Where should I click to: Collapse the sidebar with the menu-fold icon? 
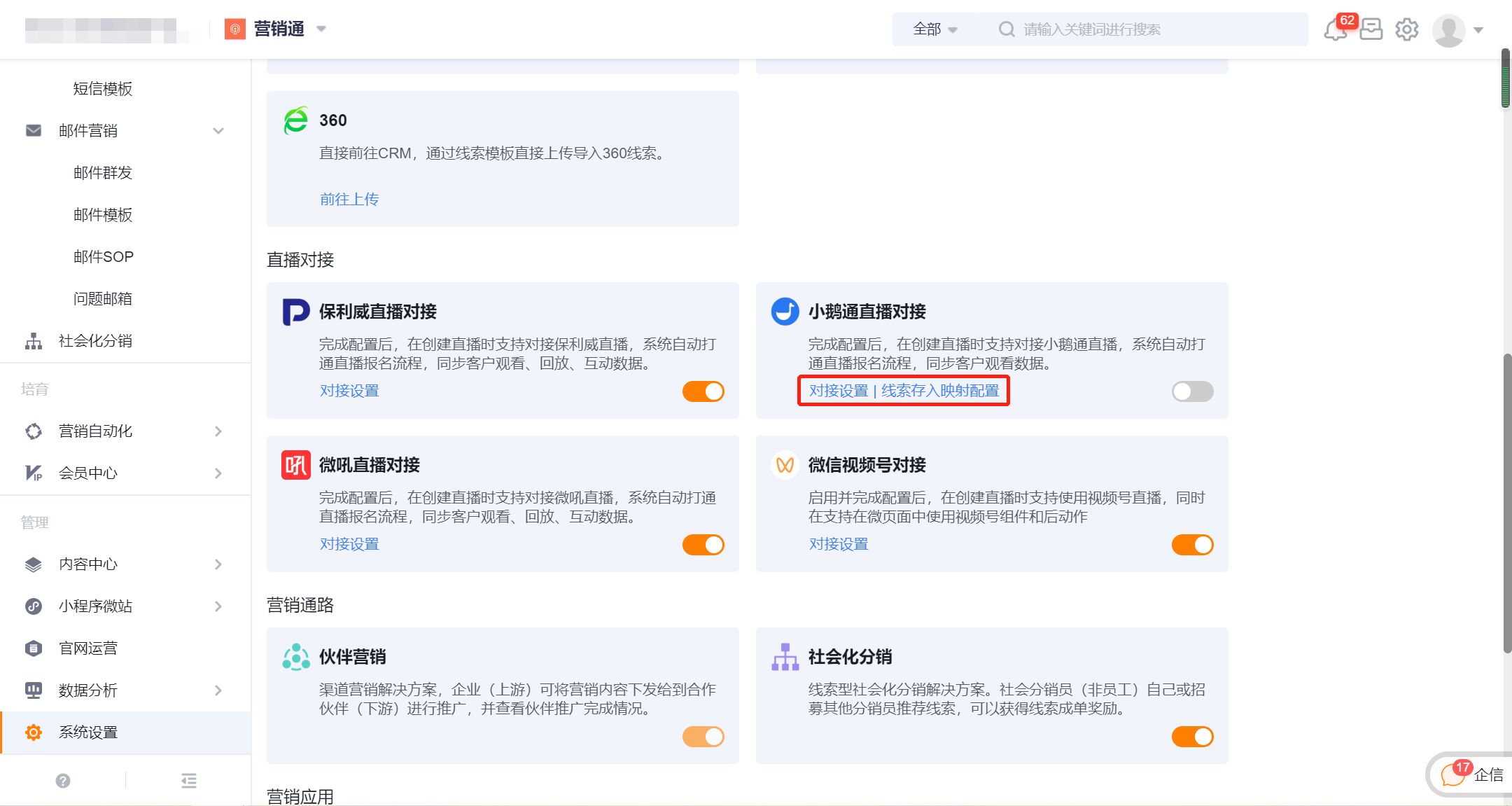[x=189, y=781]
